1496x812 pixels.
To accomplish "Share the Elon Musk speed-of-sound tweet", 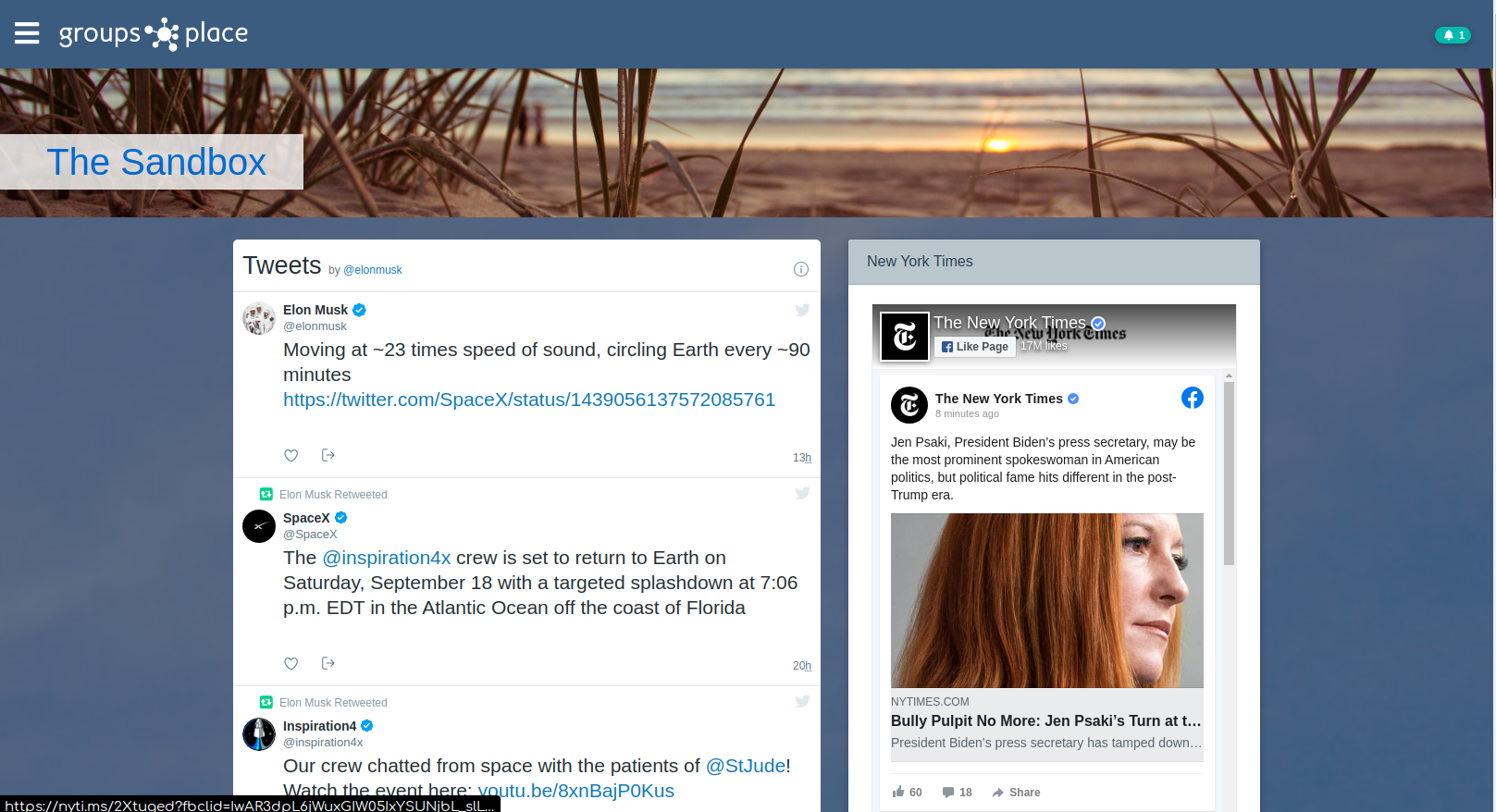I will tap(328, 455).
